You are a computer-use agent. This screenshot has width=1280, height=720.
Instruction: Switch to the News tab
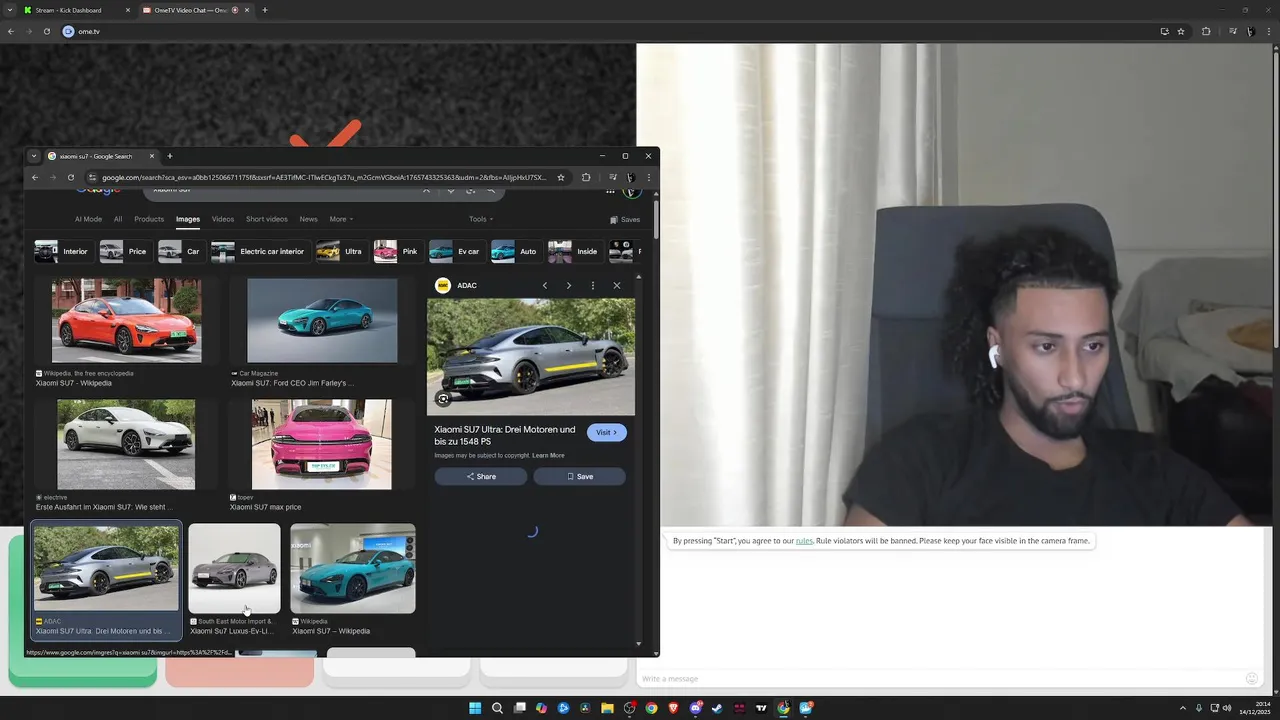click(x=308, y=219)
